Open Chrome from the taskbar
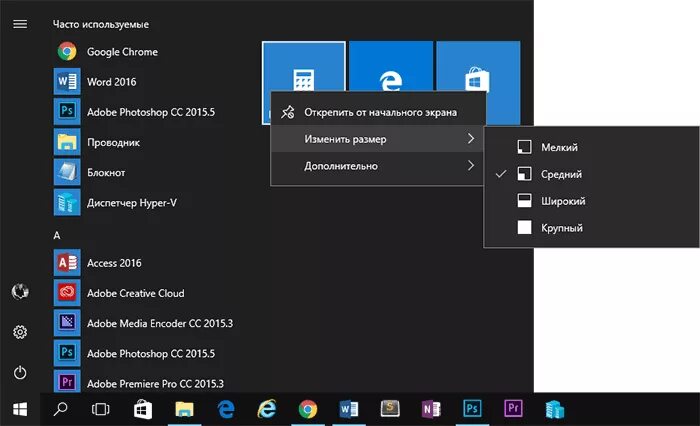 308,409
